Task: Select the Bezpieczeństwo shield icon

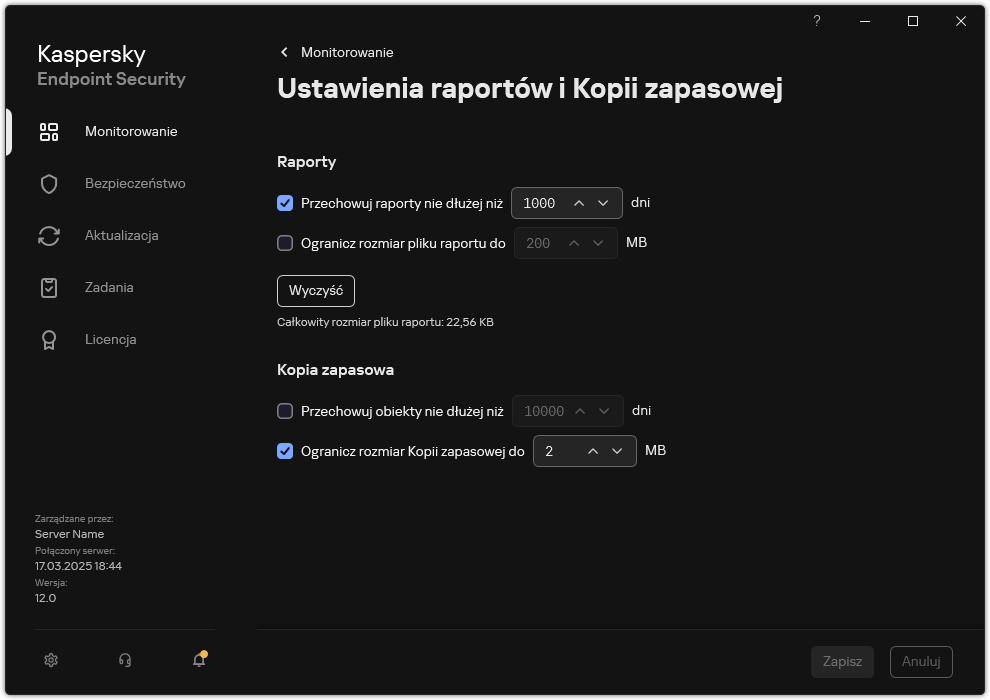Action: pos(48,183)
